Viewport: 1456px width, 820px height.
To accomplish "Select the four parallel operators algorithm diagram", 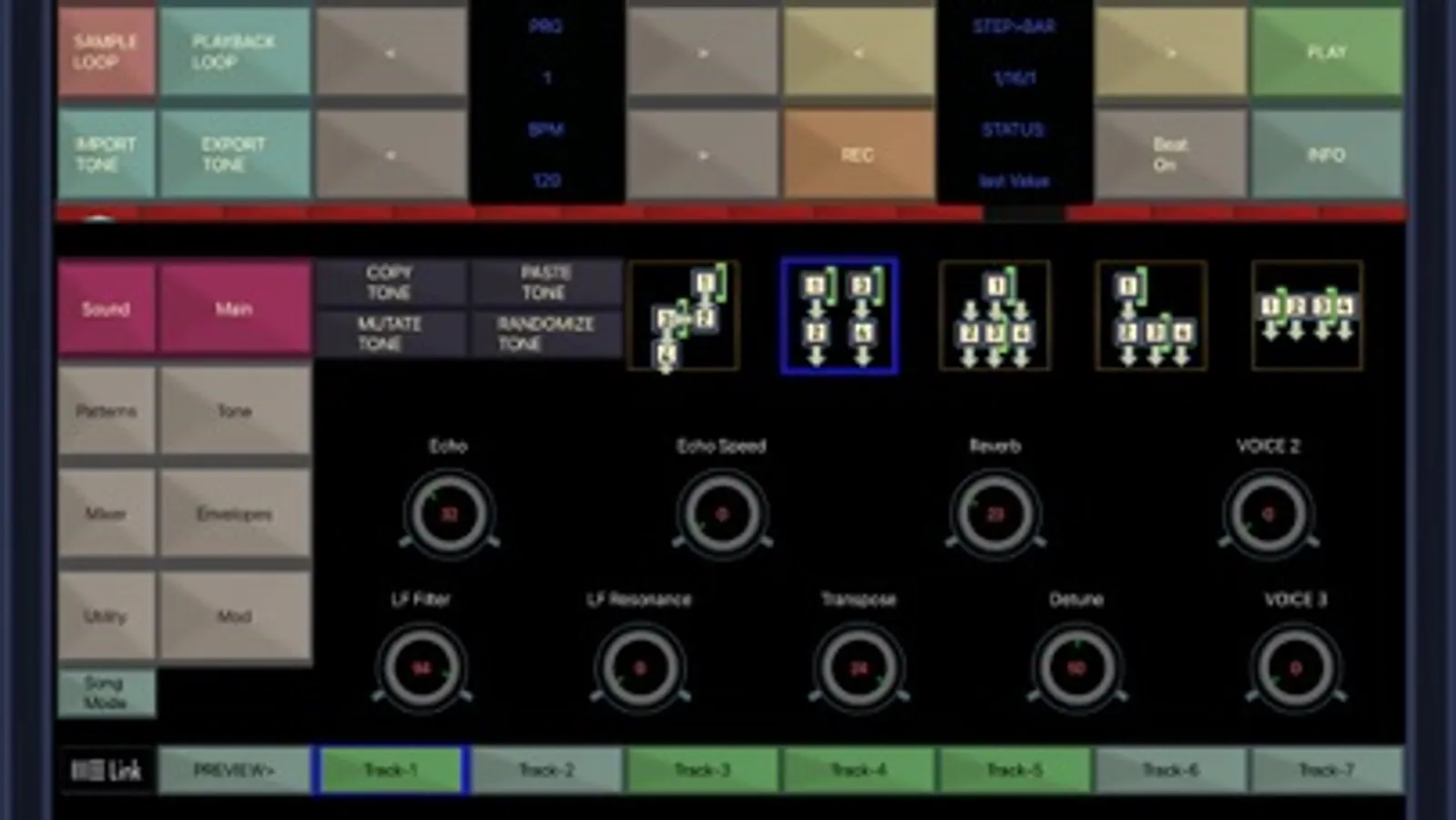I will 1308,315.
